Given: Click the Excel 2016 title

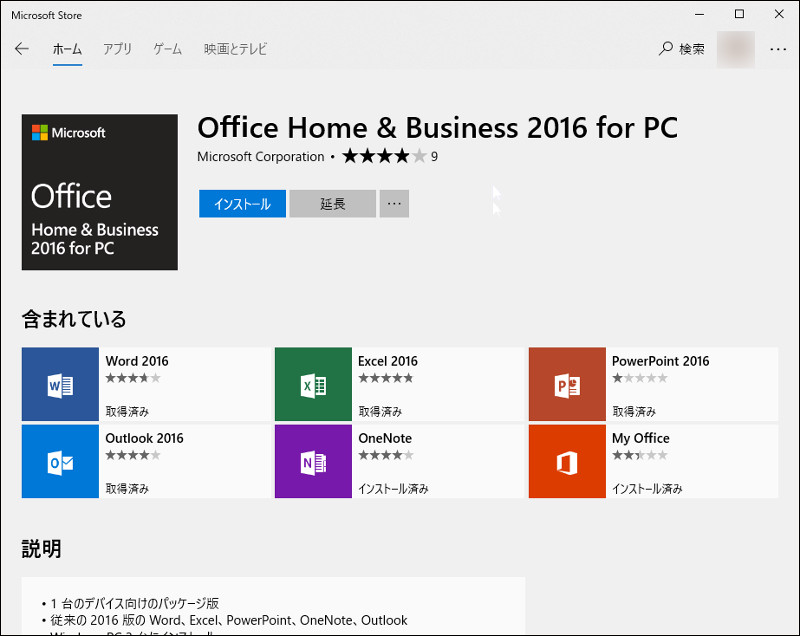Looking at the screenshot, I should (388, 361).
